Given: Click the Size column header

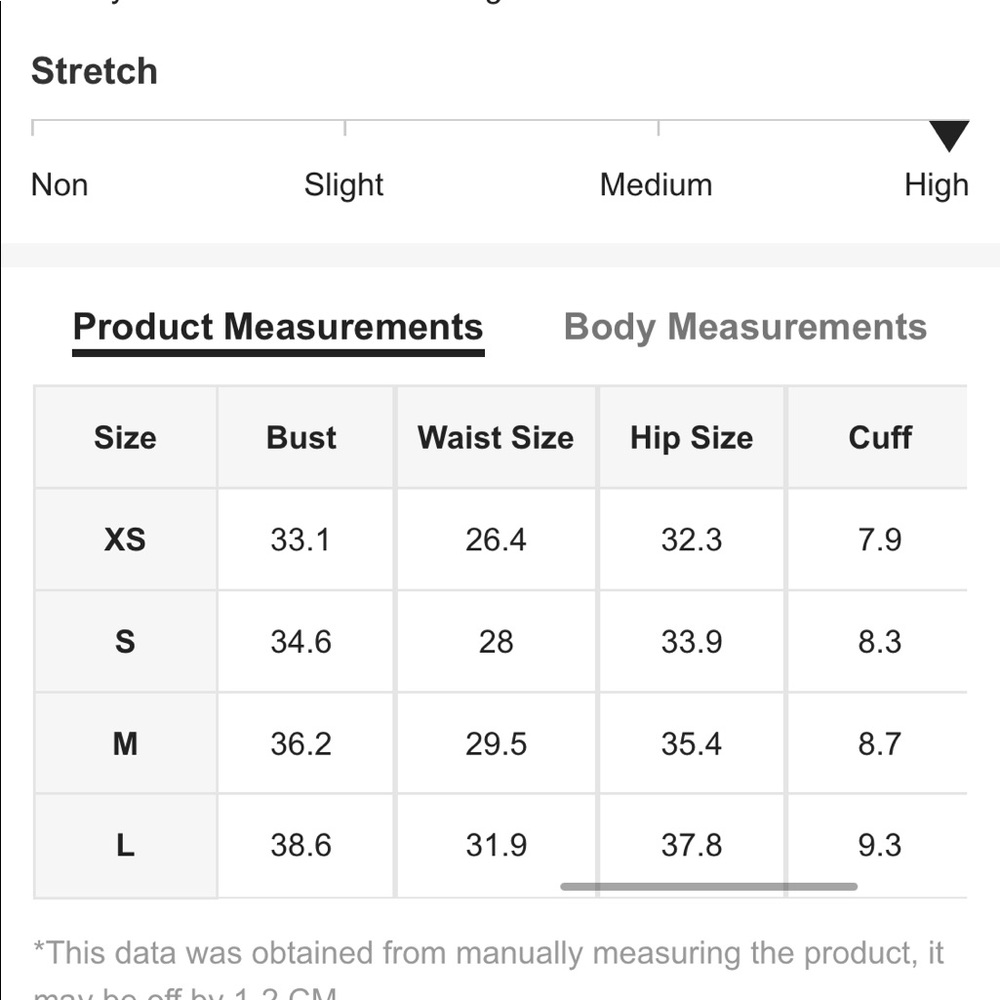Looking at the screenshot, I should (x=125, y=438).
